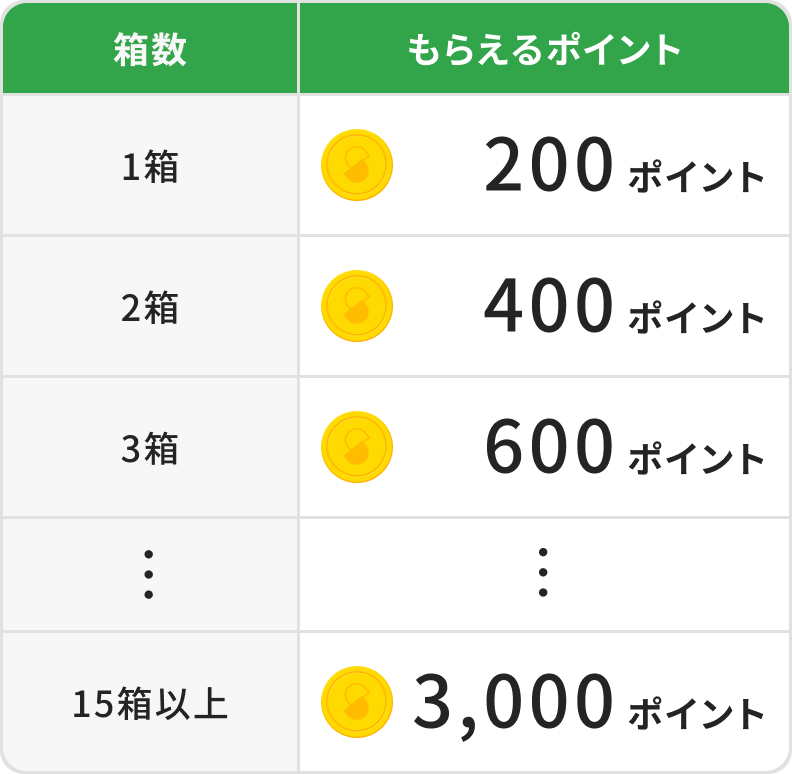Click the 3,000 points value
792x774 pixels.
(513, 704)
